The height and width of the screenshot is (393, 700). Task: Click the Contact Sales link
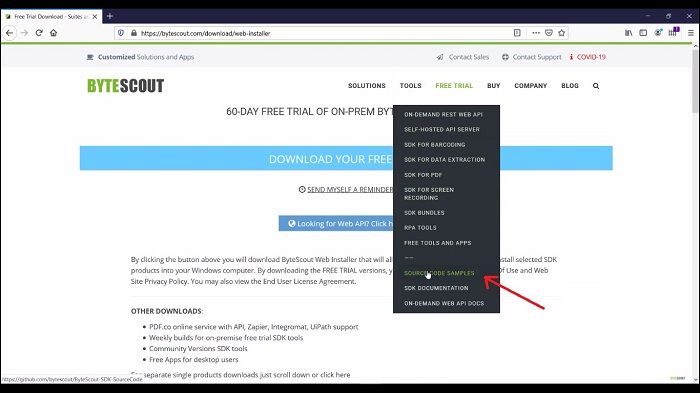click(463, 57)
